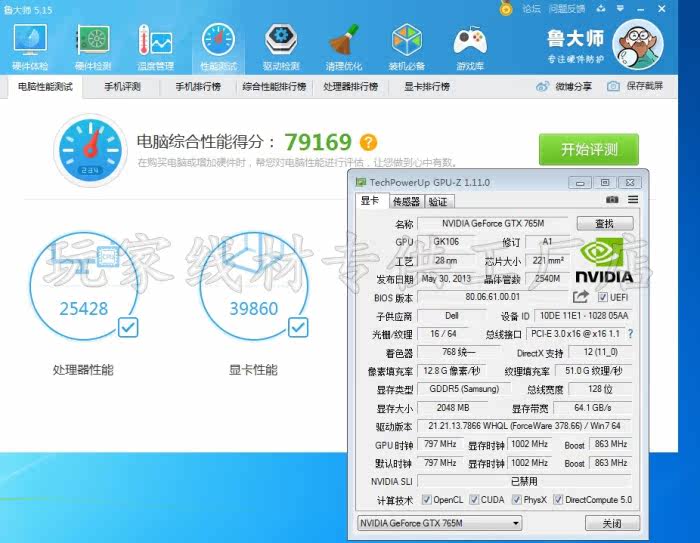Viewport: 700px width, 543px height.
Task: Click the title bar skin/upload icon
Action: [x=601, y=8]
